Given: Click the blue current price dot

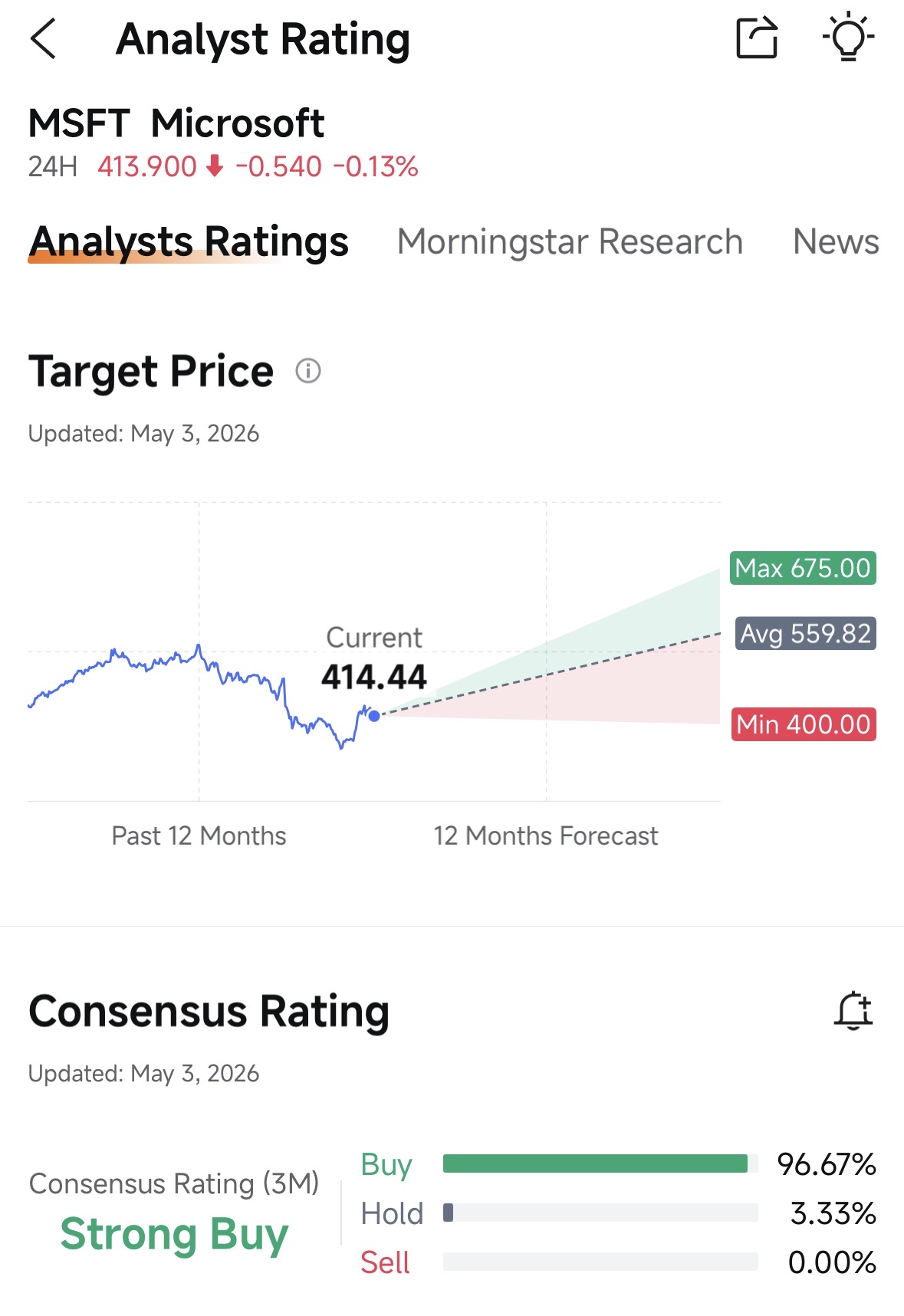Looking at the screenshot, I should coord(374,716).
